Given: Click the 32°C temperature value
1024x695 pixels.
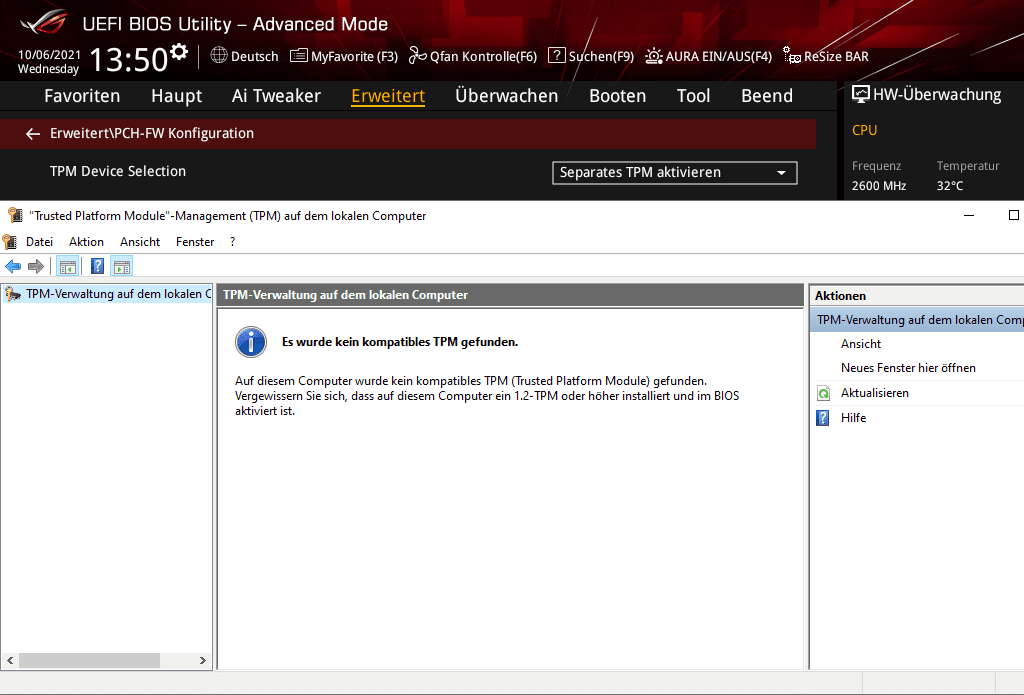Looking at the screenshot, I should click(x=950, y=186).
